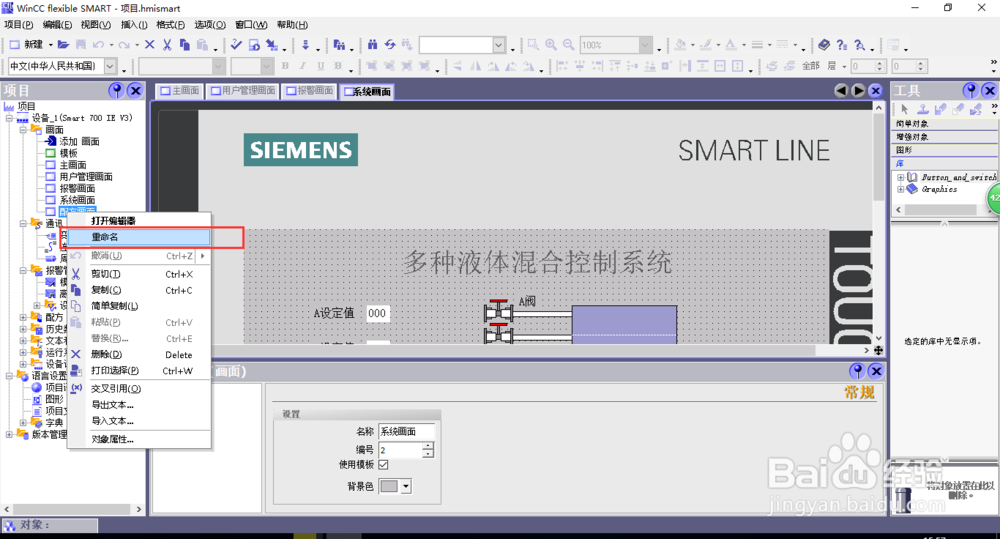
Task: Click the Undo arrow in the toolbar
Action: pyautogui.click(x=98, y=45)
